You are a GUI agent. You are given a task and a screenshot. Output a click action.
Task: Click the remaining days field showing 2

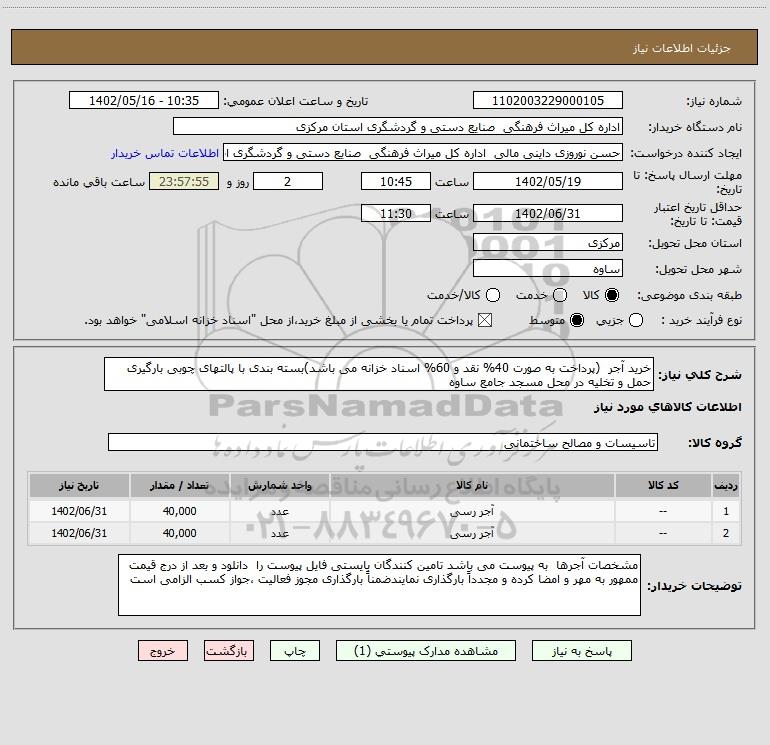click(288, 181)
